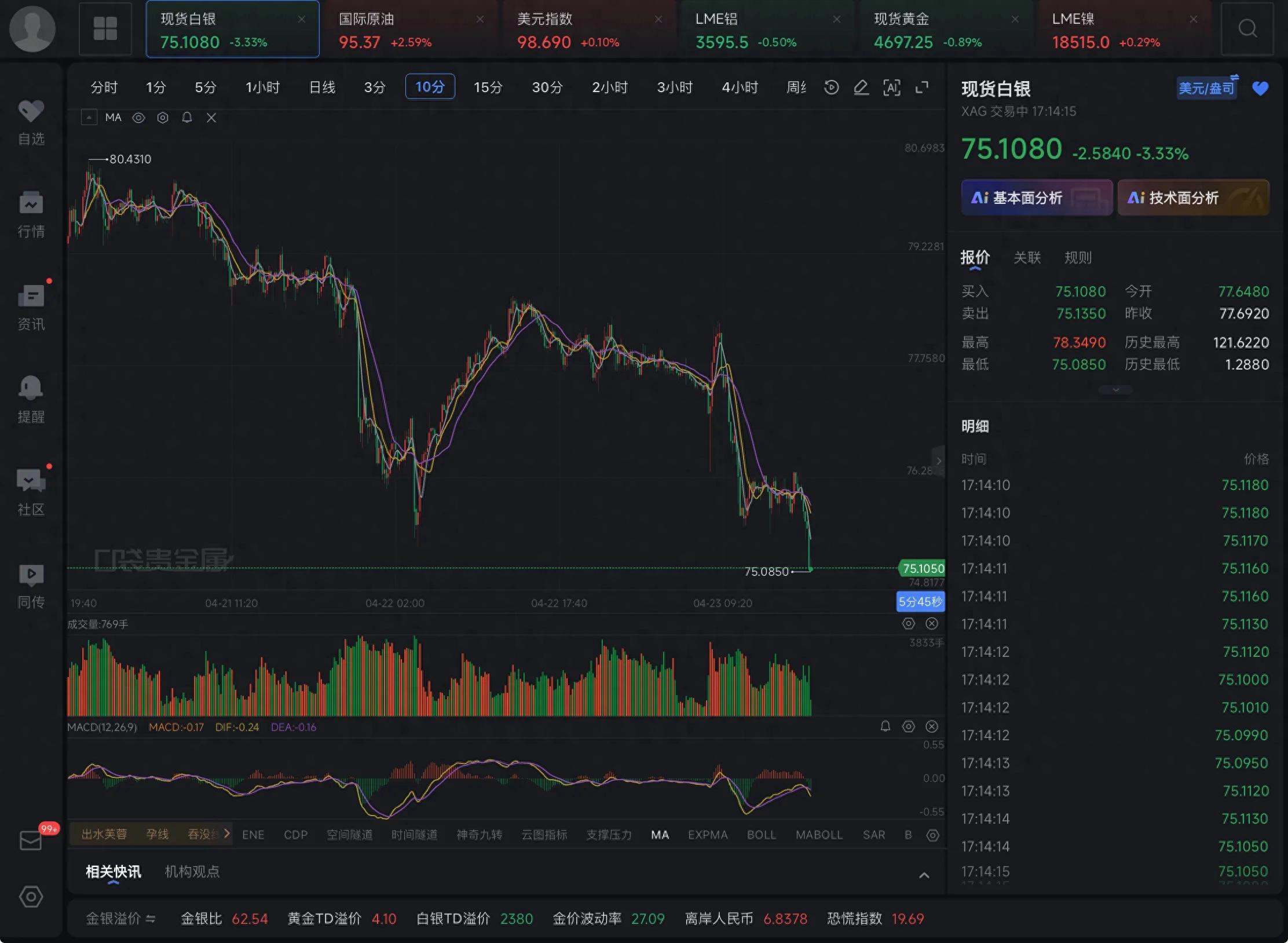This screenshot has width=1288, height=943.
Task: Open the mail inbox with 99+ badge
Action: [31, 840]
